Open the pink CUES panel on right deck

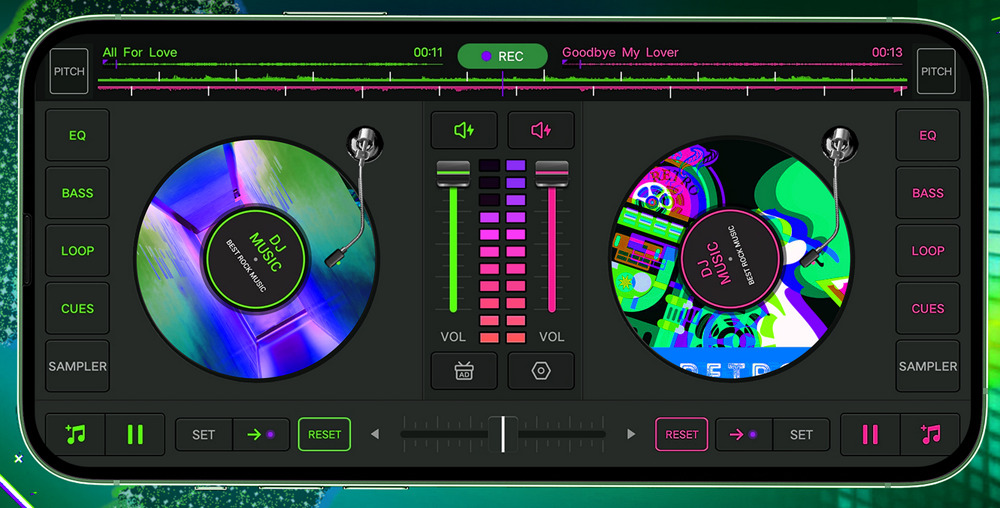(x=927, y=308)
